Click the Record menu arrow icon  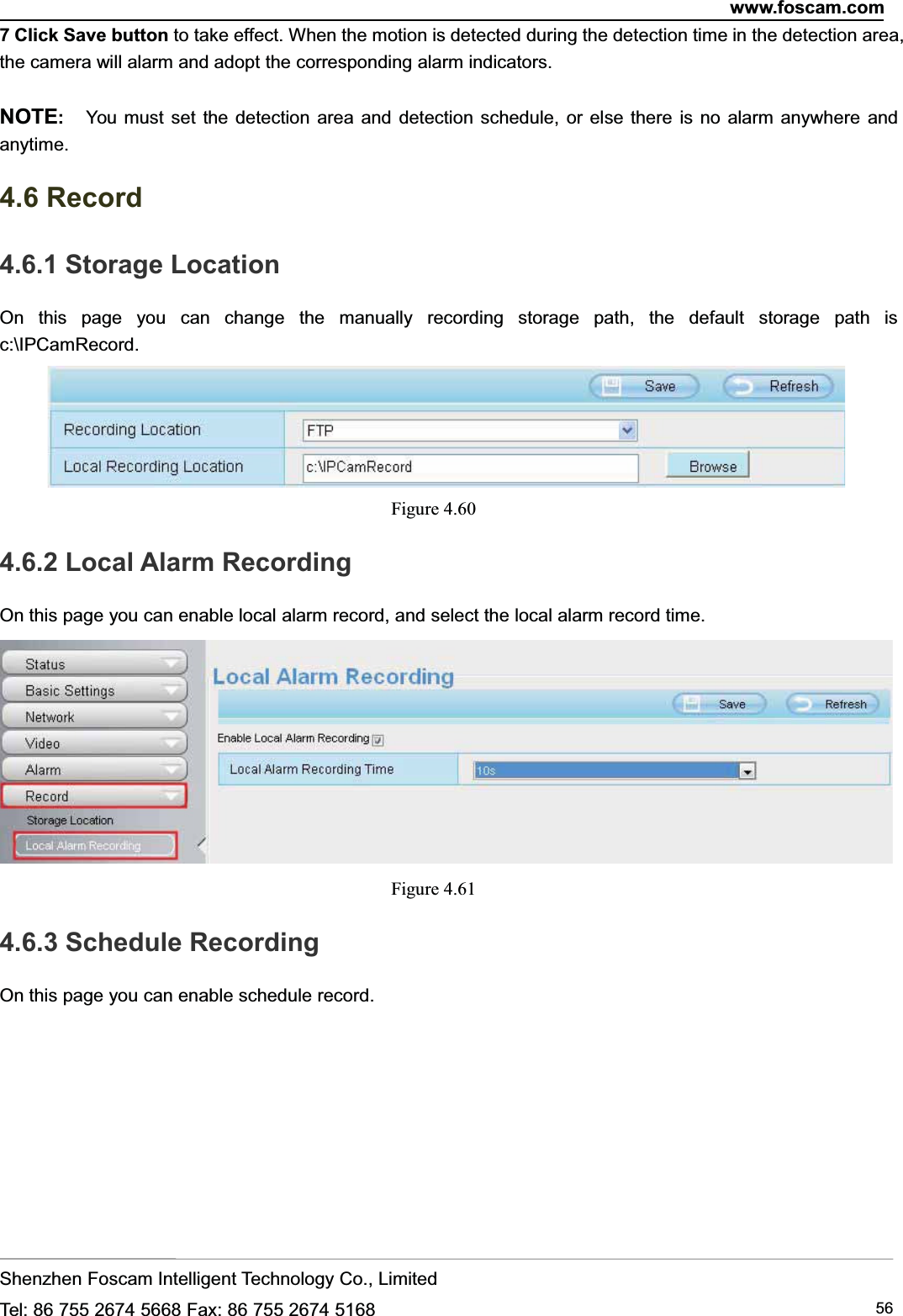[x=172, y=795]
